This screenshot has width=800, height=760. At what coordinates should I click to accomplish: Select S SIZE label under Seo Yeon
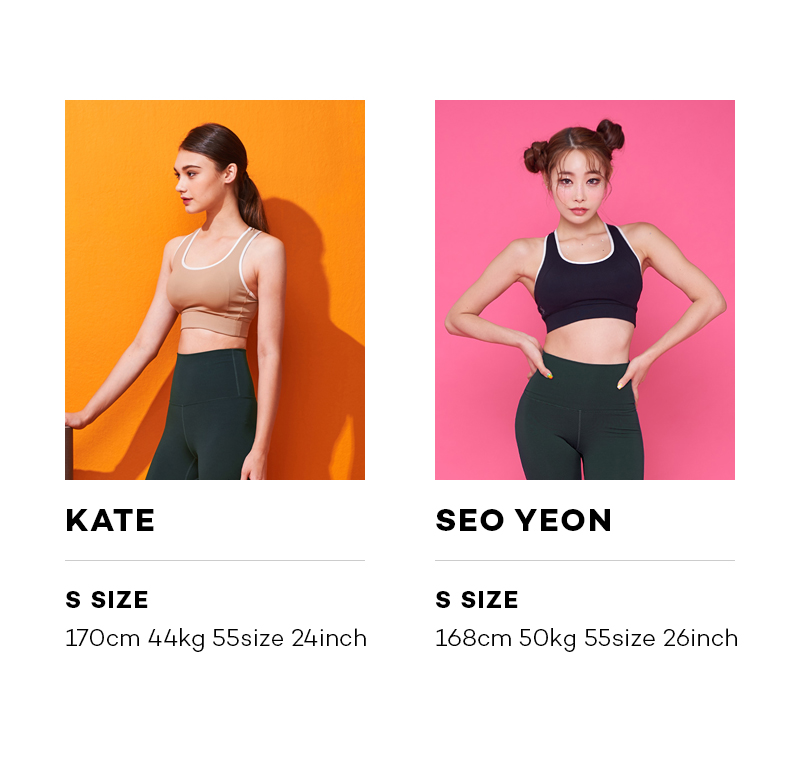[x=477, y=599]
